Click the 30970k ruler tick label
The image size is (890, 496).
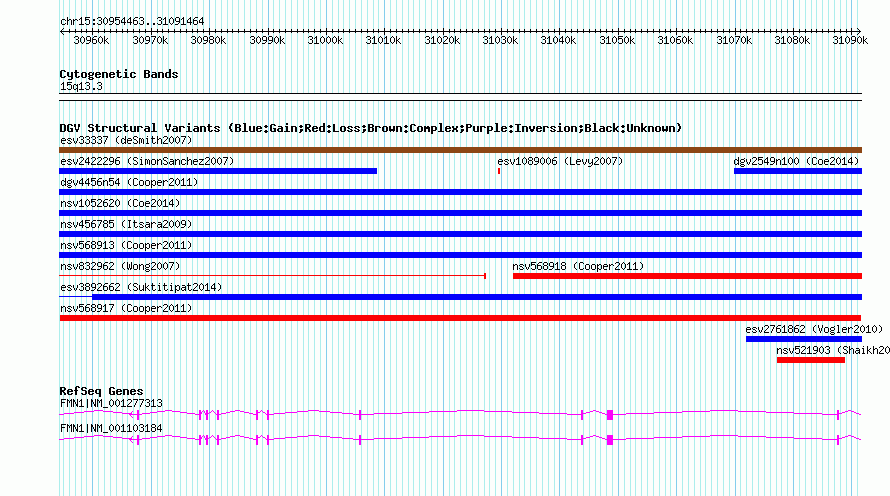pos(150,40)
